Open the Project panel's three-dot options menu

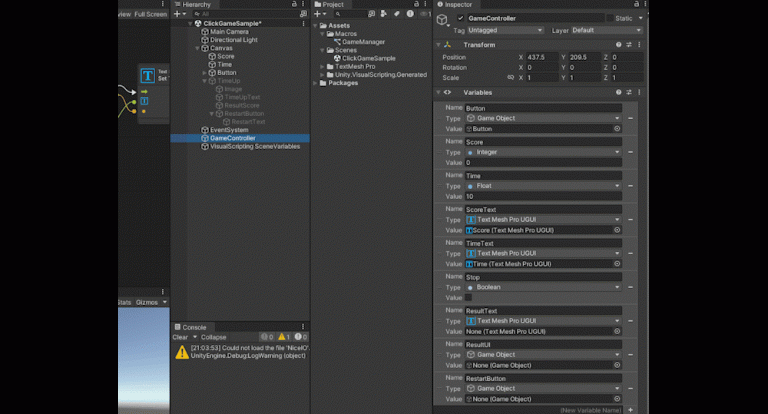pyautogui.click(x=425, y=4)
